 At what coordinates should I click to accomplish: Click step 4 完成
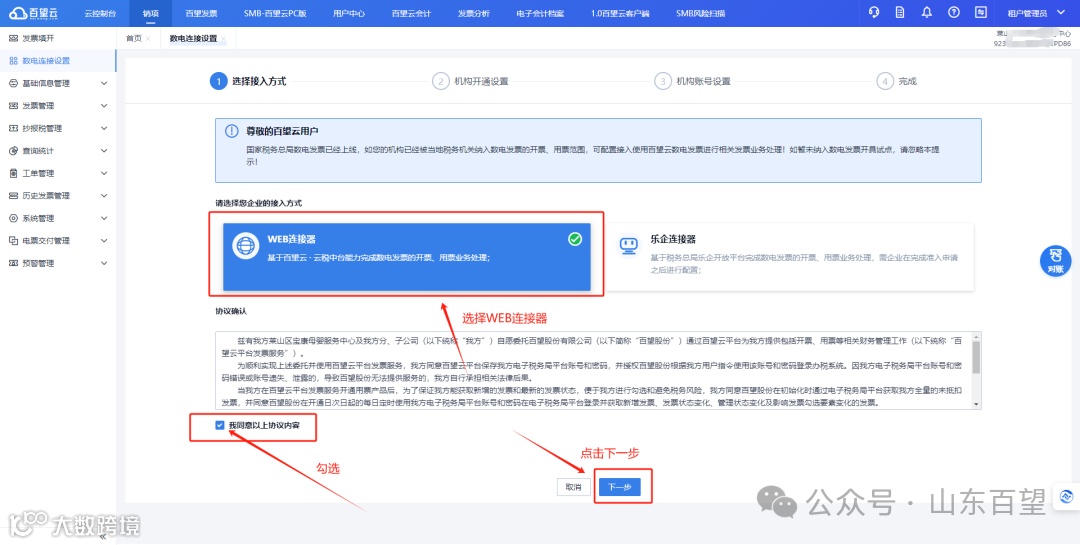click(x=897, y=81)
